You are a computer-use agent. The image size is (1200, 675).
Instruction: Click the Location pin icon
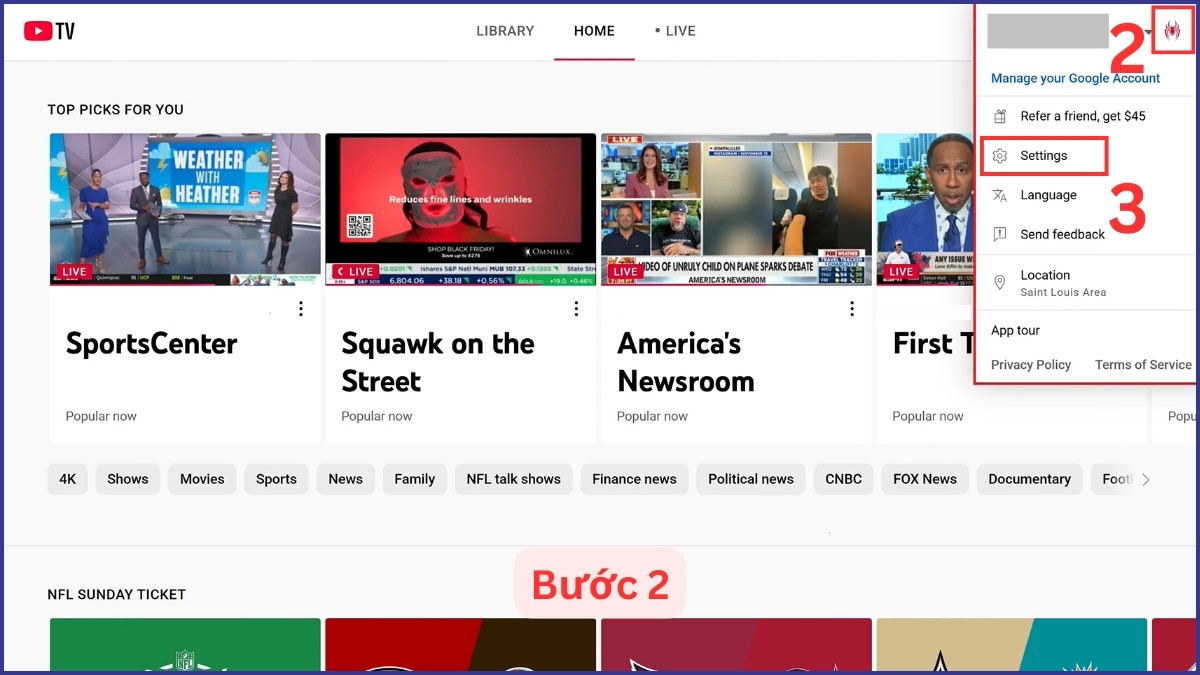tap(999, 283)
